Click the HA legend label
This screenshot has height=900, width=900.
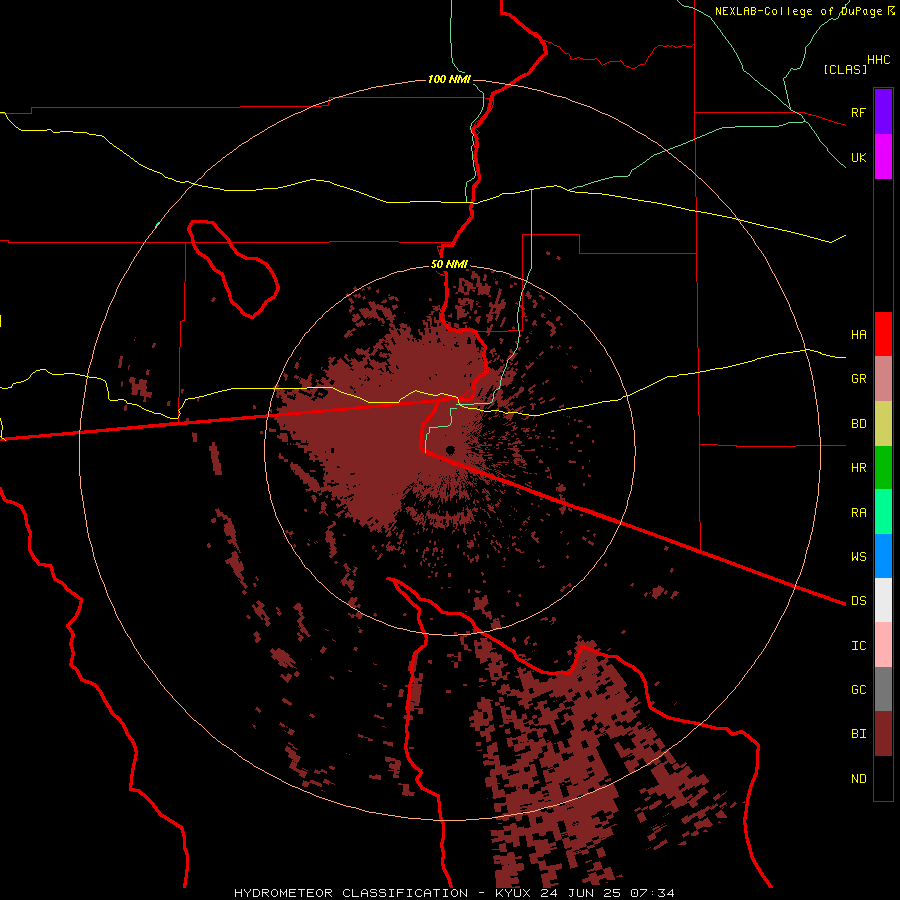(x=858, y=334)
